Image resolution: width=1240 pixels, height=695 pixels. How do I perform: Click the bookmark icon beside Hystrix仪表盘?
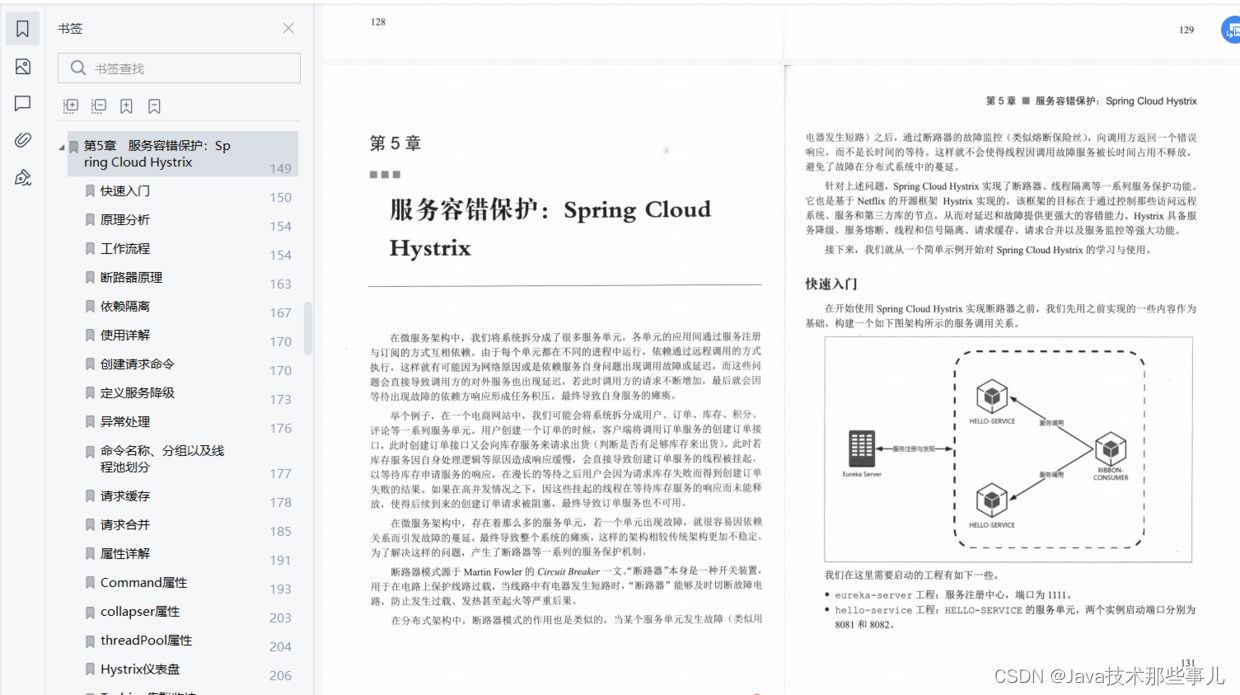click(x=90, y=669)
